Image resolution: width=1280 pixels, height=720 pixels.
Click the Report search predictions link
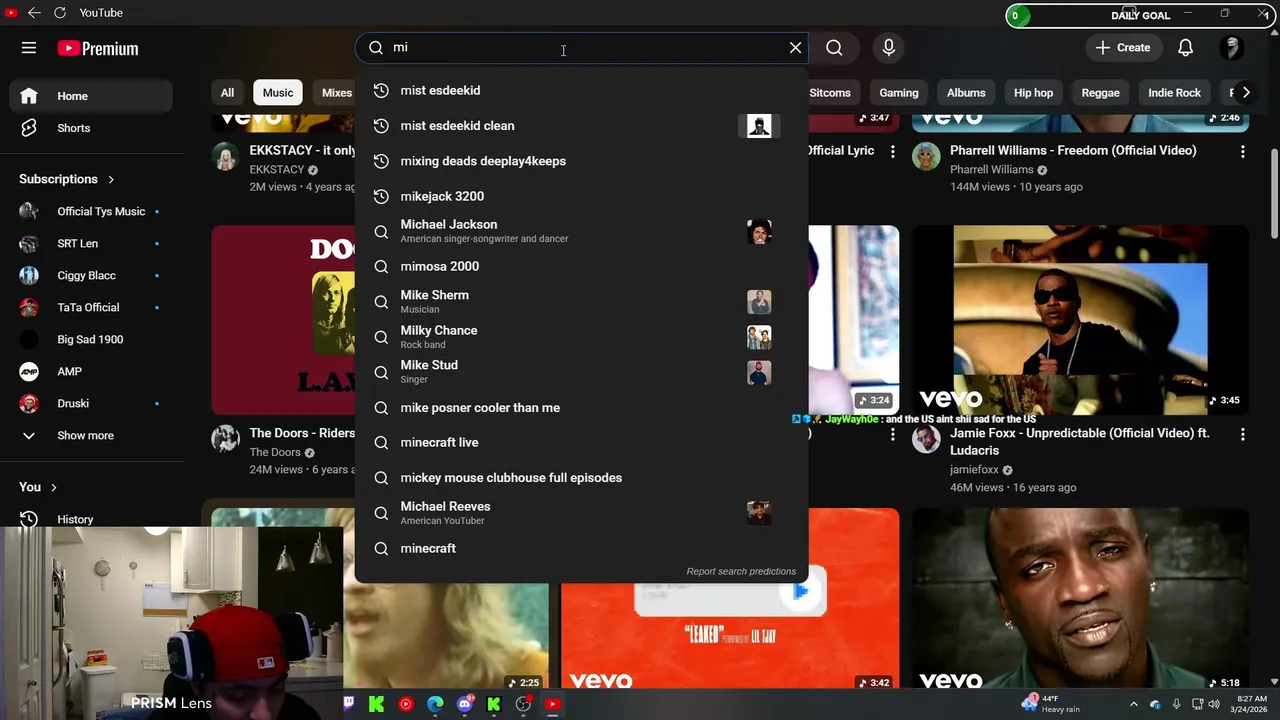tap(741, 571)
